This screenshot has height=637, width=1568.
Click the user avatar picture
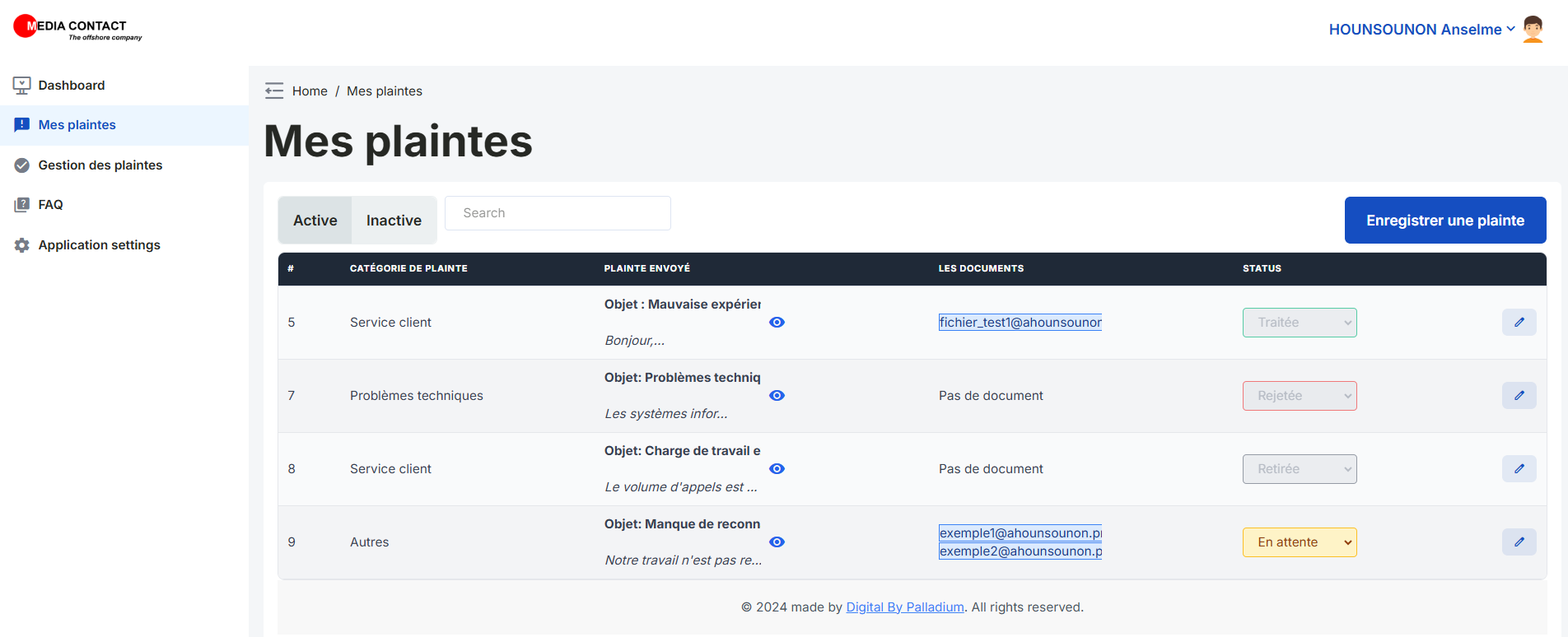tap(1533, 30)
